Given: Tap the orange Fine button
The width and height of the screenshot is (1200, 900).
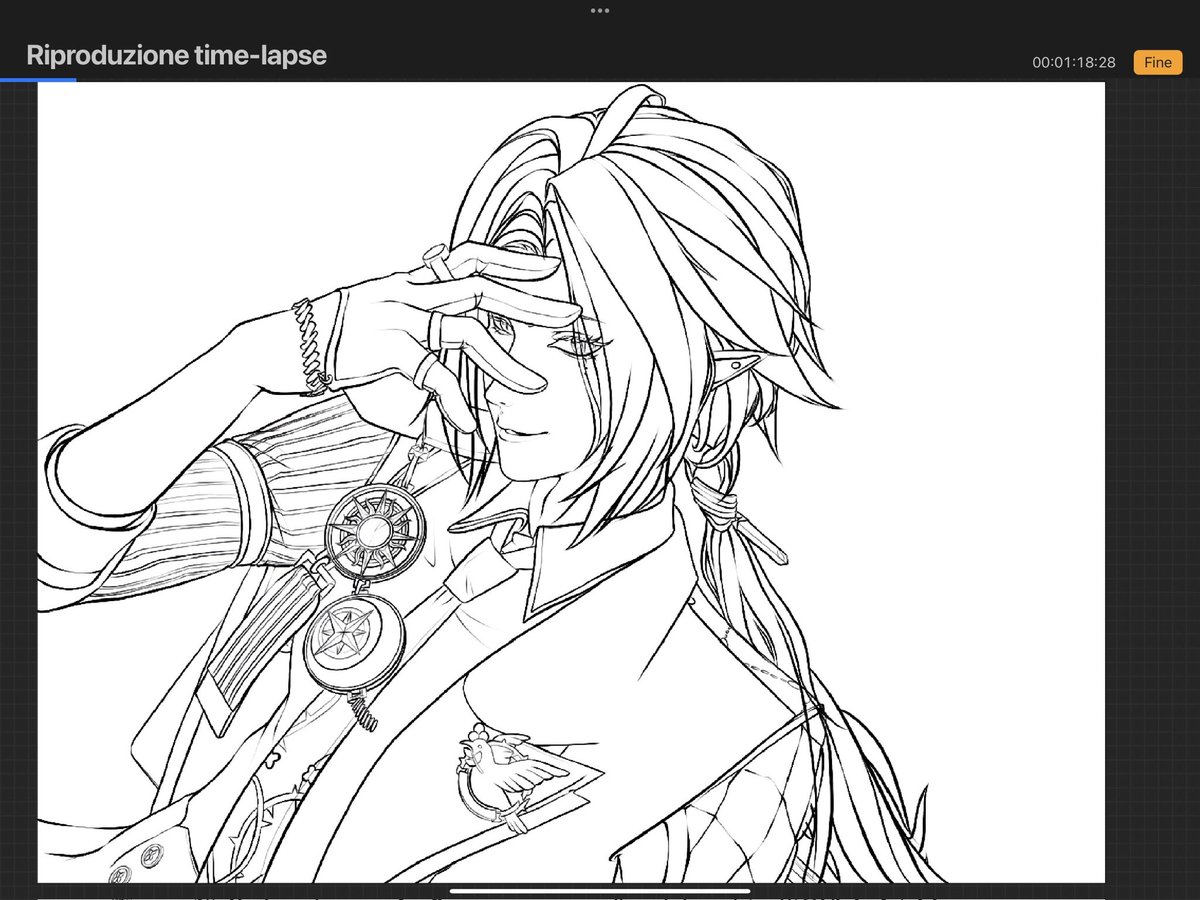Looking at the screenshot, I should tap(1157, 62).
